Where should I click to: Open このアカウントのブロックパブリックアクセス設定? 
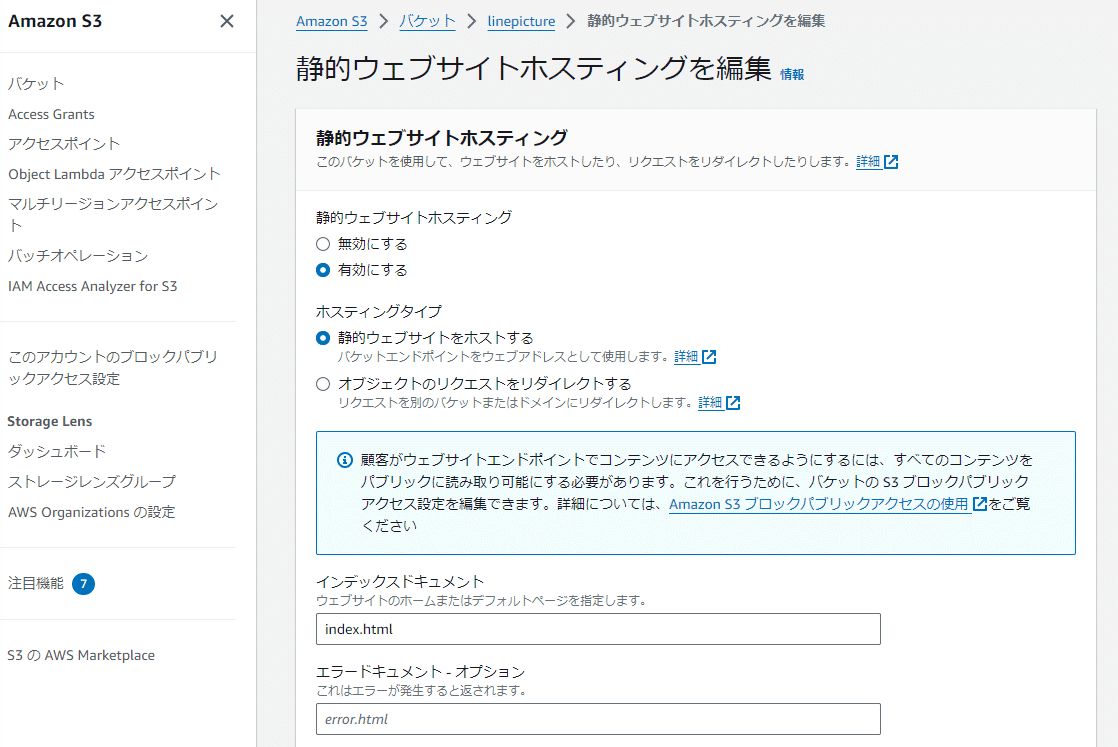(113, 368)
